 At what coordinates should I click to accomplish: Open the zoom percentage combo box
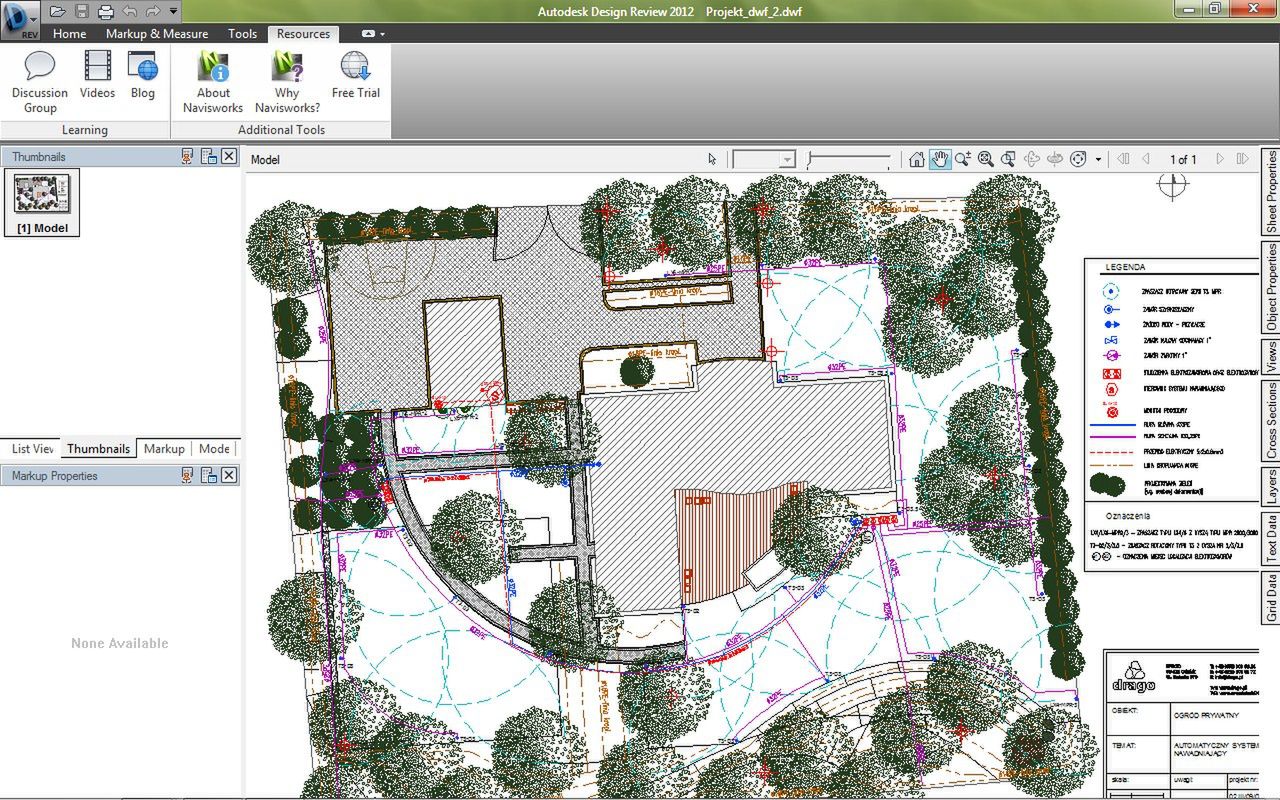(x=764, y=159)
